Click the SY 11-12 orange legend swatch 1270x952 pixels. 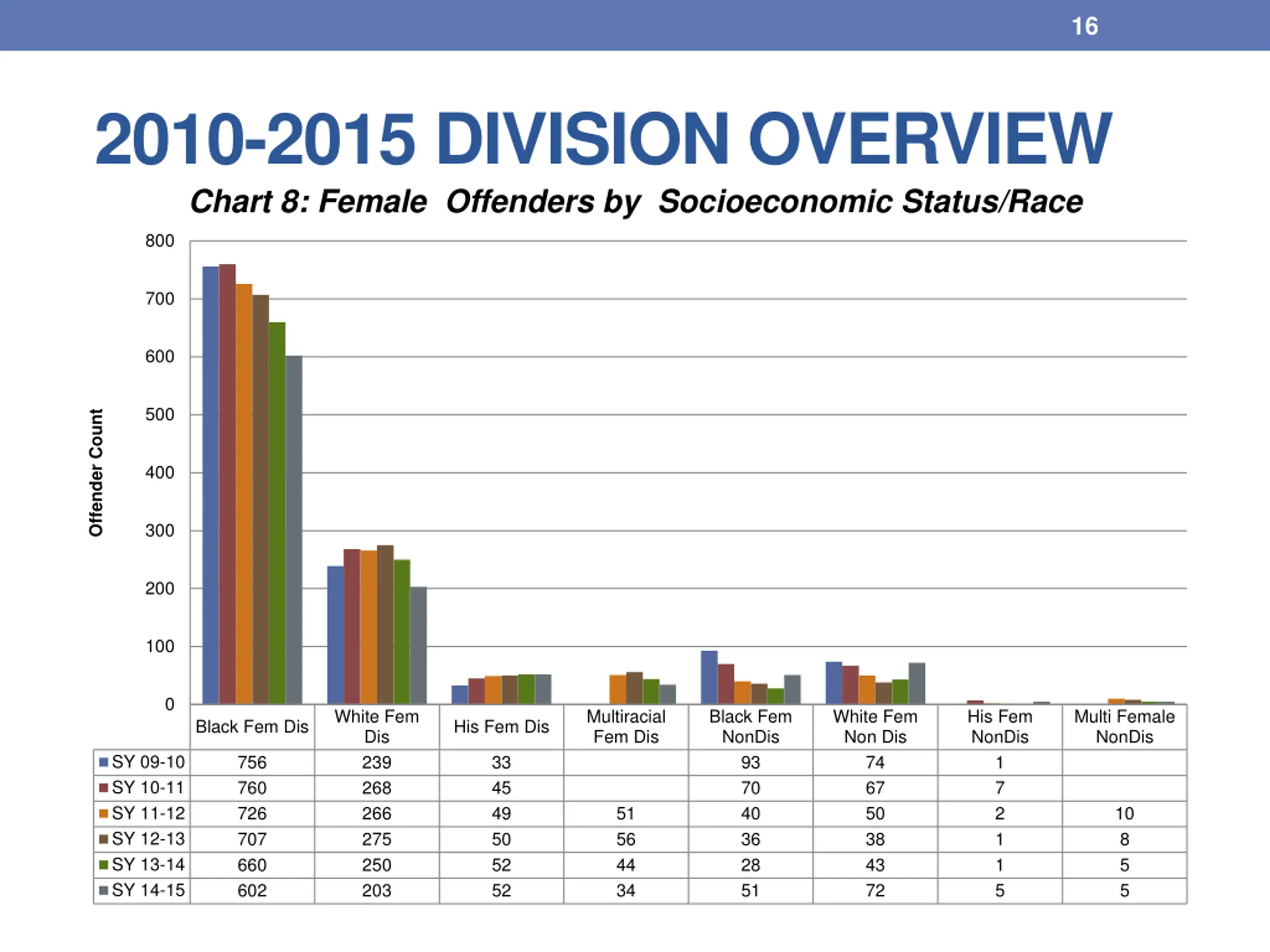pyautogui.click(x=104, y=813)
